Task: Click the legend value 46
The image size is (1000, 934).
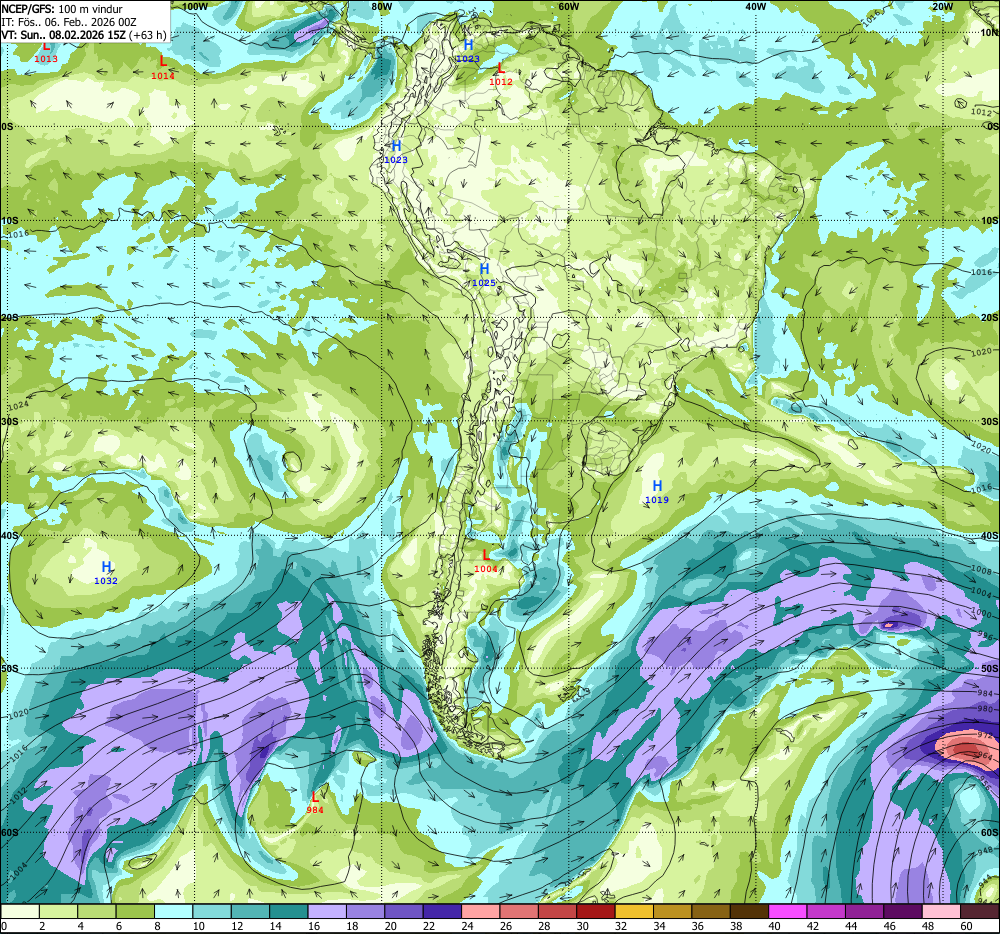Action: 890,926
